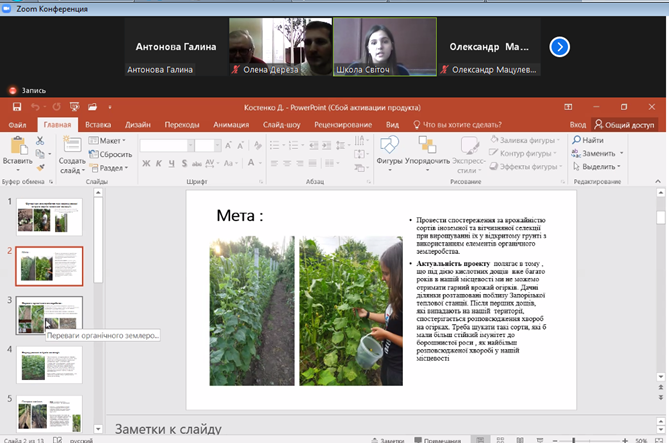Click the Общий доступ share button
The width and height of the screenshot is (669, 443).
click(x=624, y=124)
